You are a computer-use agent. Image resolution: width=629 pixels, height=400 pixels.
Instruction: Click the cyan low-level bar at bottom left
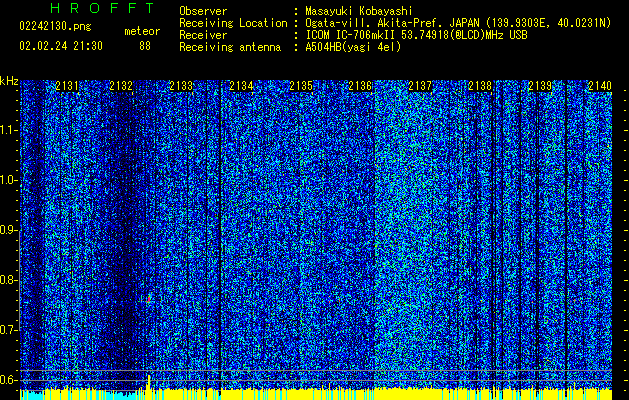pos(32,395)
